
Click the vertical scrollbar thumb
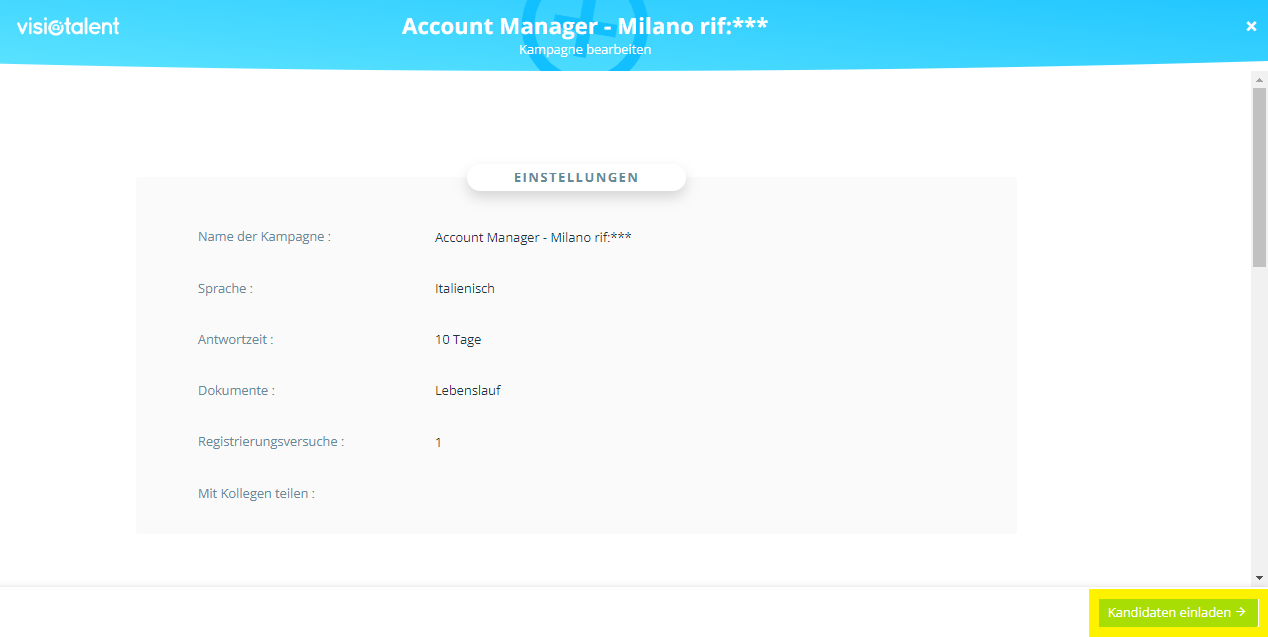point(1259,175)
